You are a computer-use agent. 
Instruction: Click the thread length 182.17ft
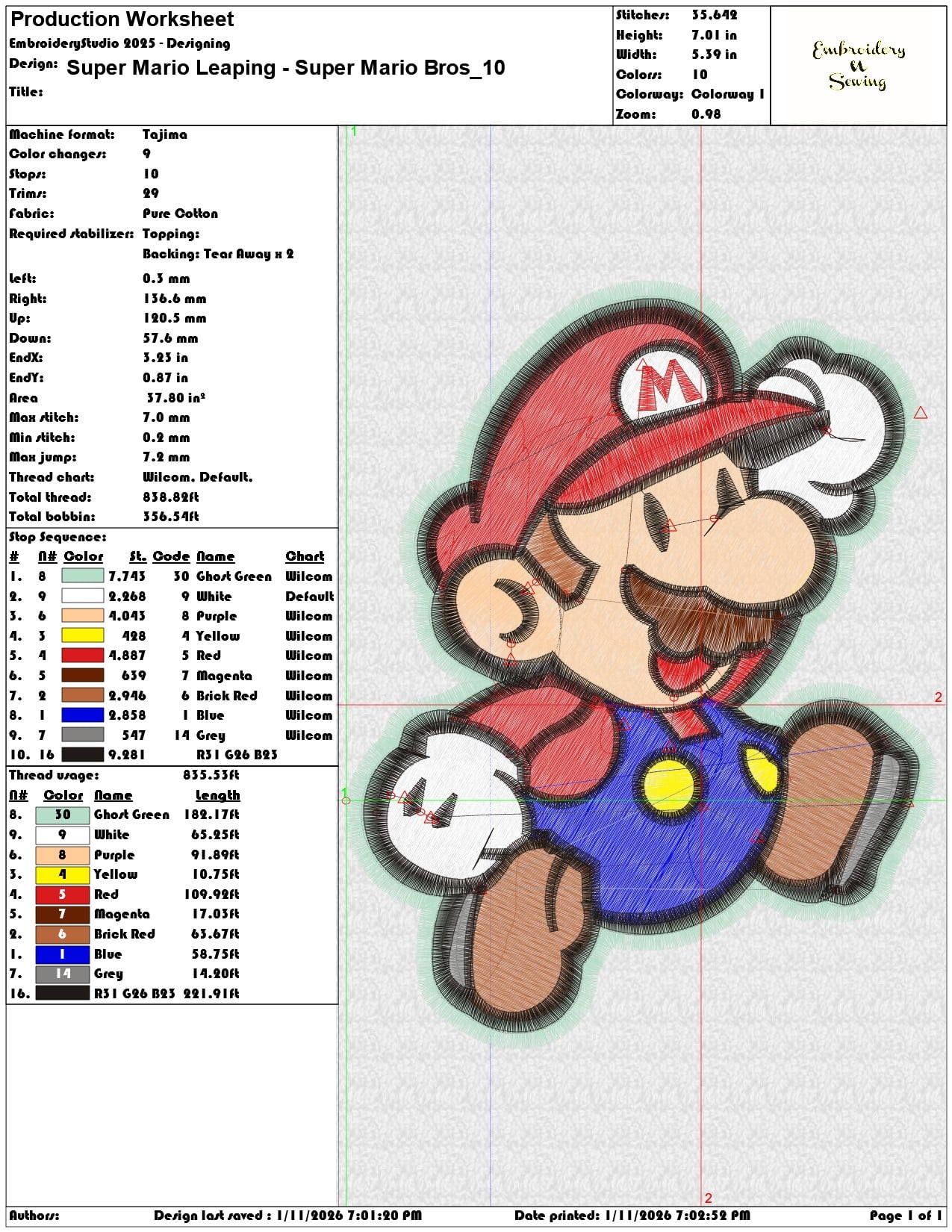[212, 815]
